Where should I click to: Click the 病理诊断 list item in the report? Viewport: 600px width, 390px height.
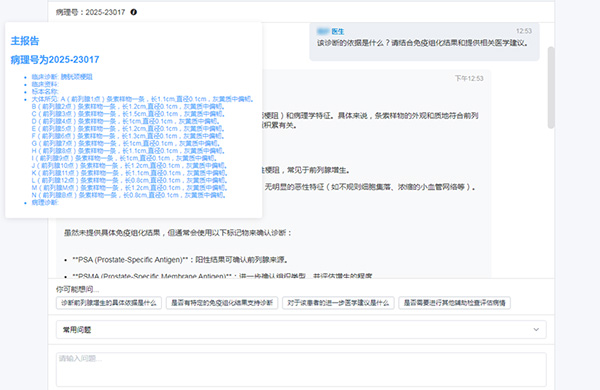click(x=45, y=202)
